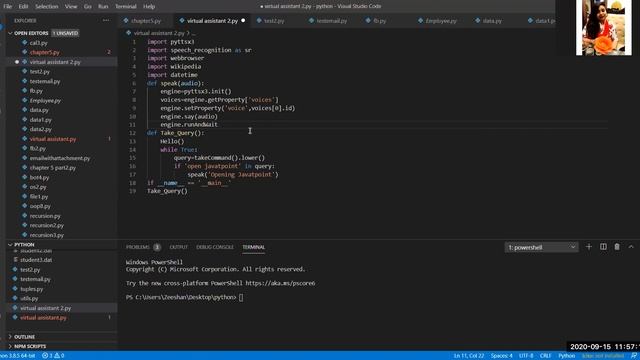Open the Run menu

coord(103,7)
